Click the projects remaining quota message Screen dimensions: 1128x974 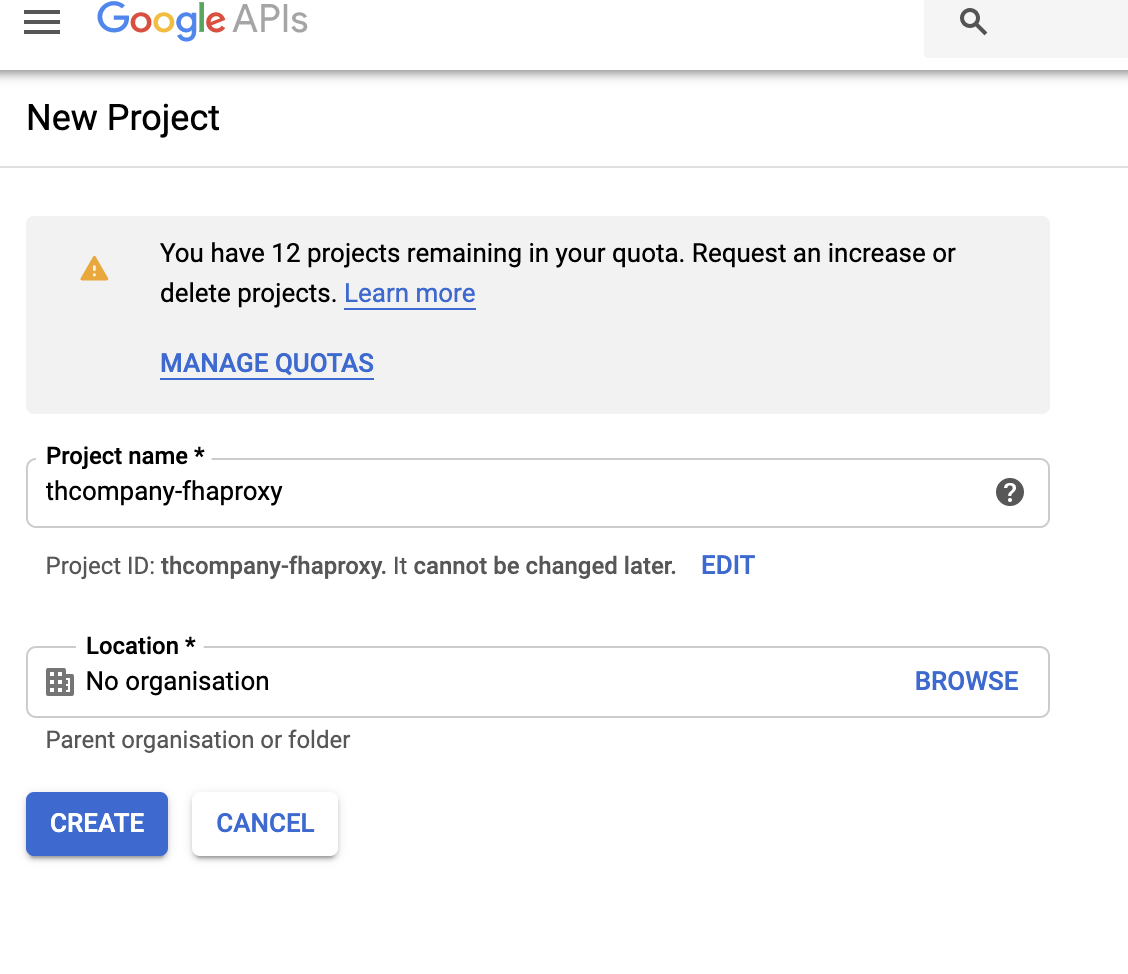557,254
